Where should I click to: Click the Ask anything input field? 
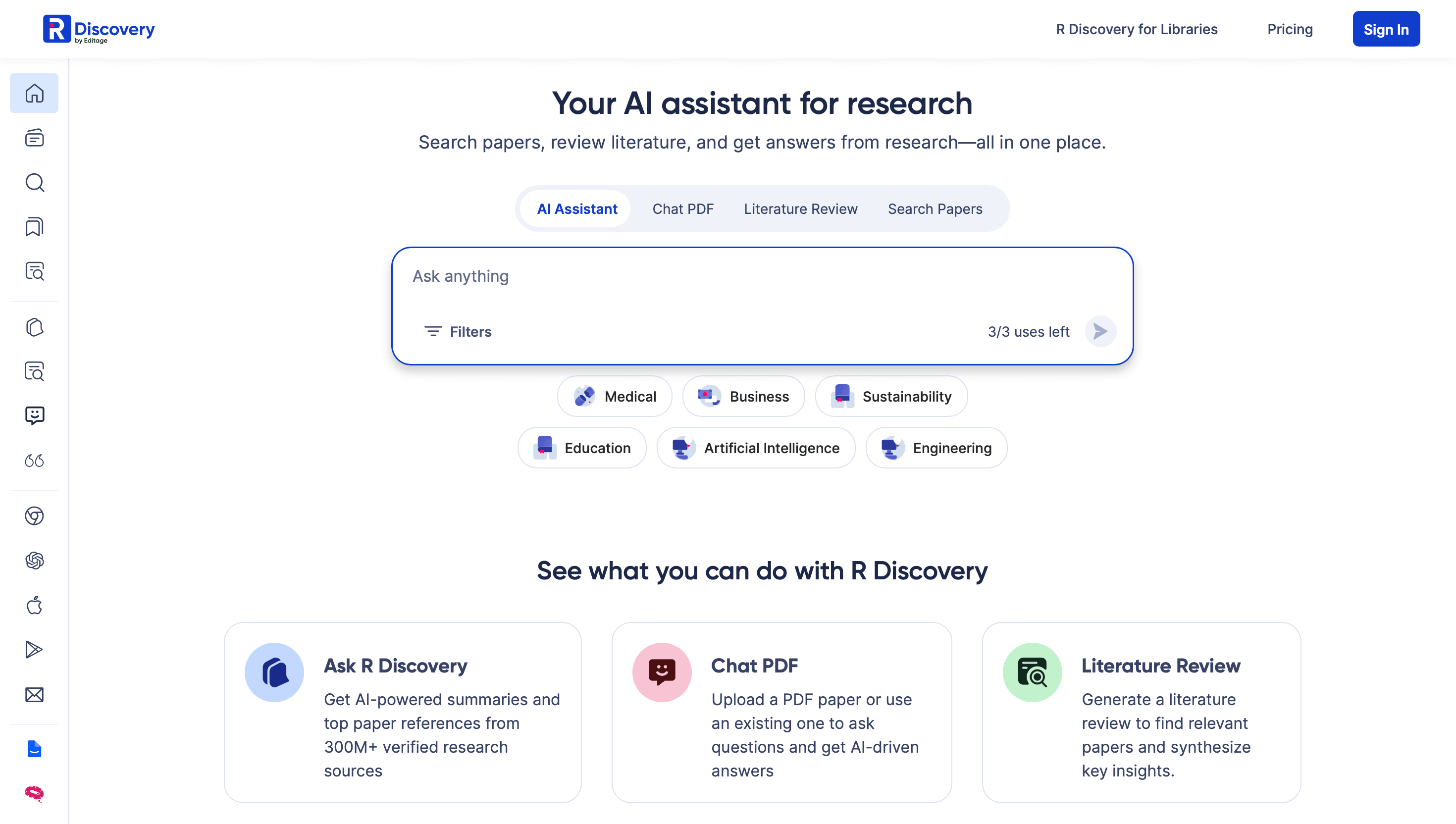coord(762,277)
